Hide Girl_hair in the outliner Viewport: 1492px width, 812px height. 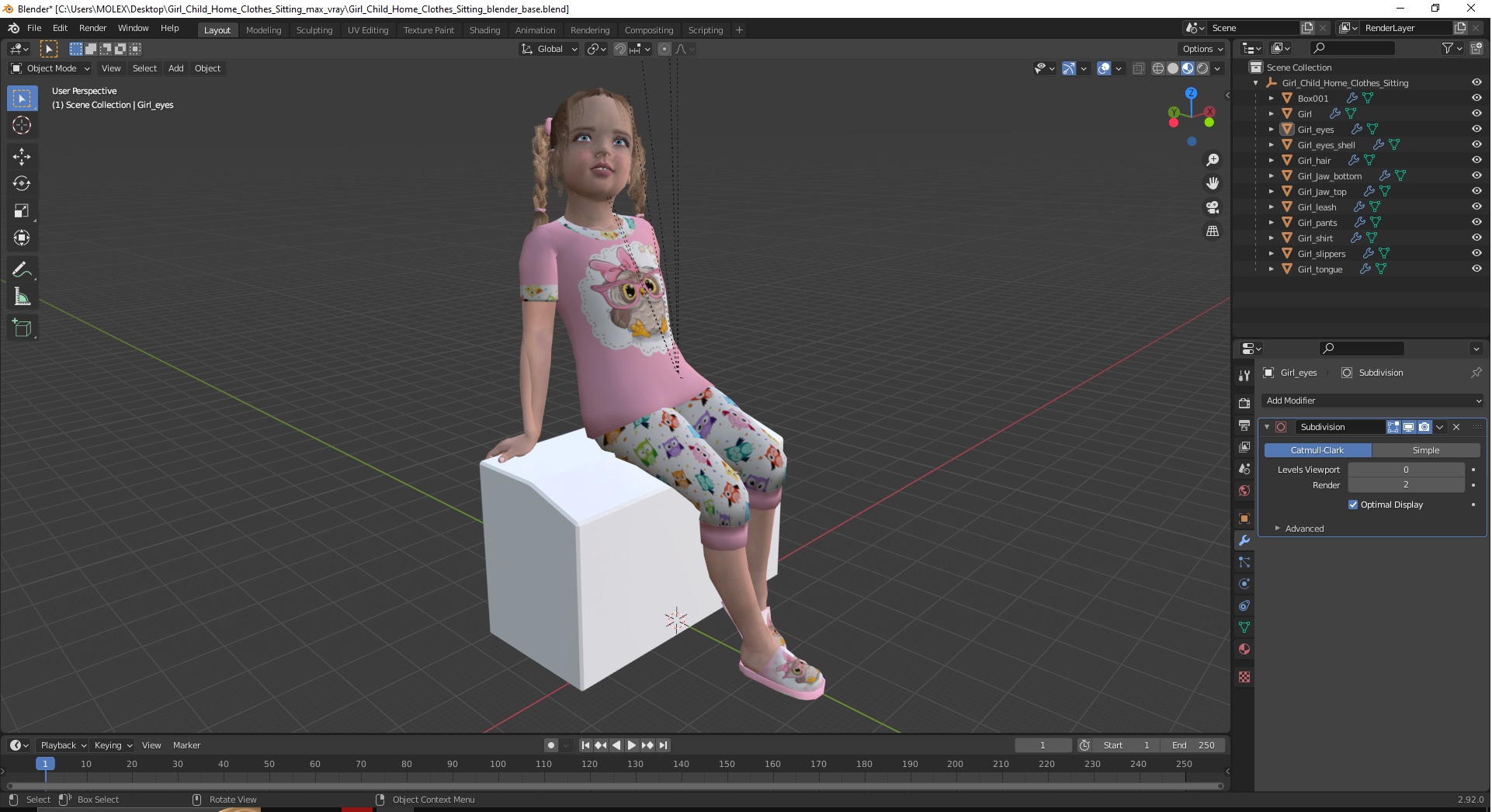[1476, 161]
